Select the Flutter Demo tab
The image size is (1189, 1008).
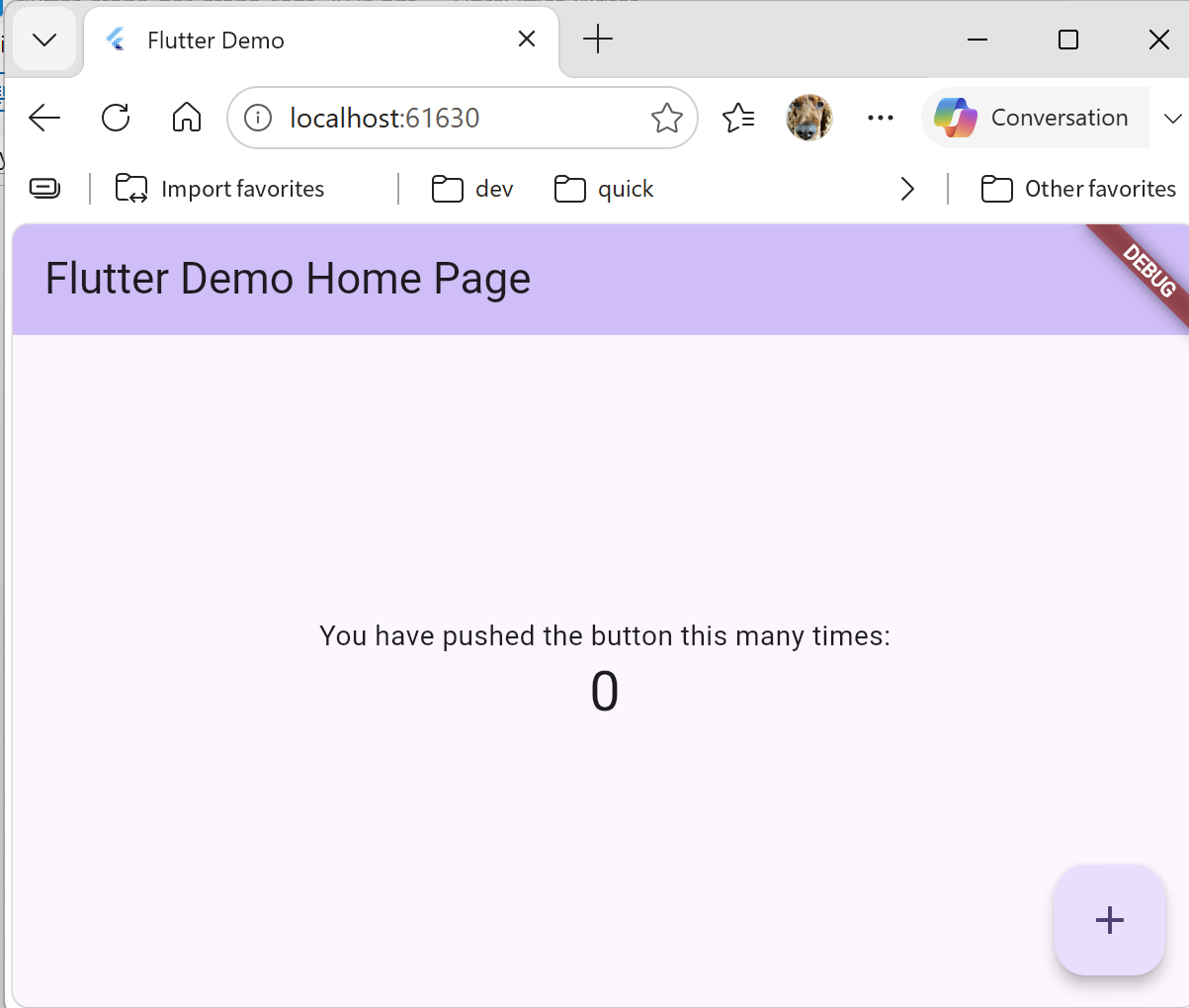(x=321, y=40)
